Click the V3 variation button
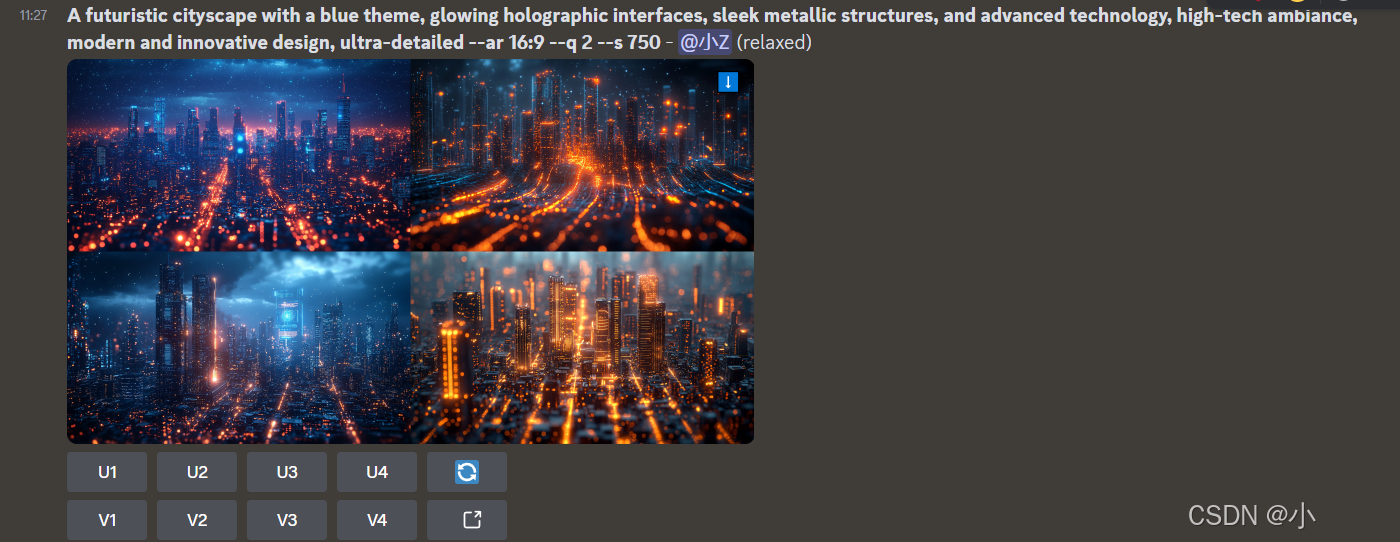 tap(287, 520)
